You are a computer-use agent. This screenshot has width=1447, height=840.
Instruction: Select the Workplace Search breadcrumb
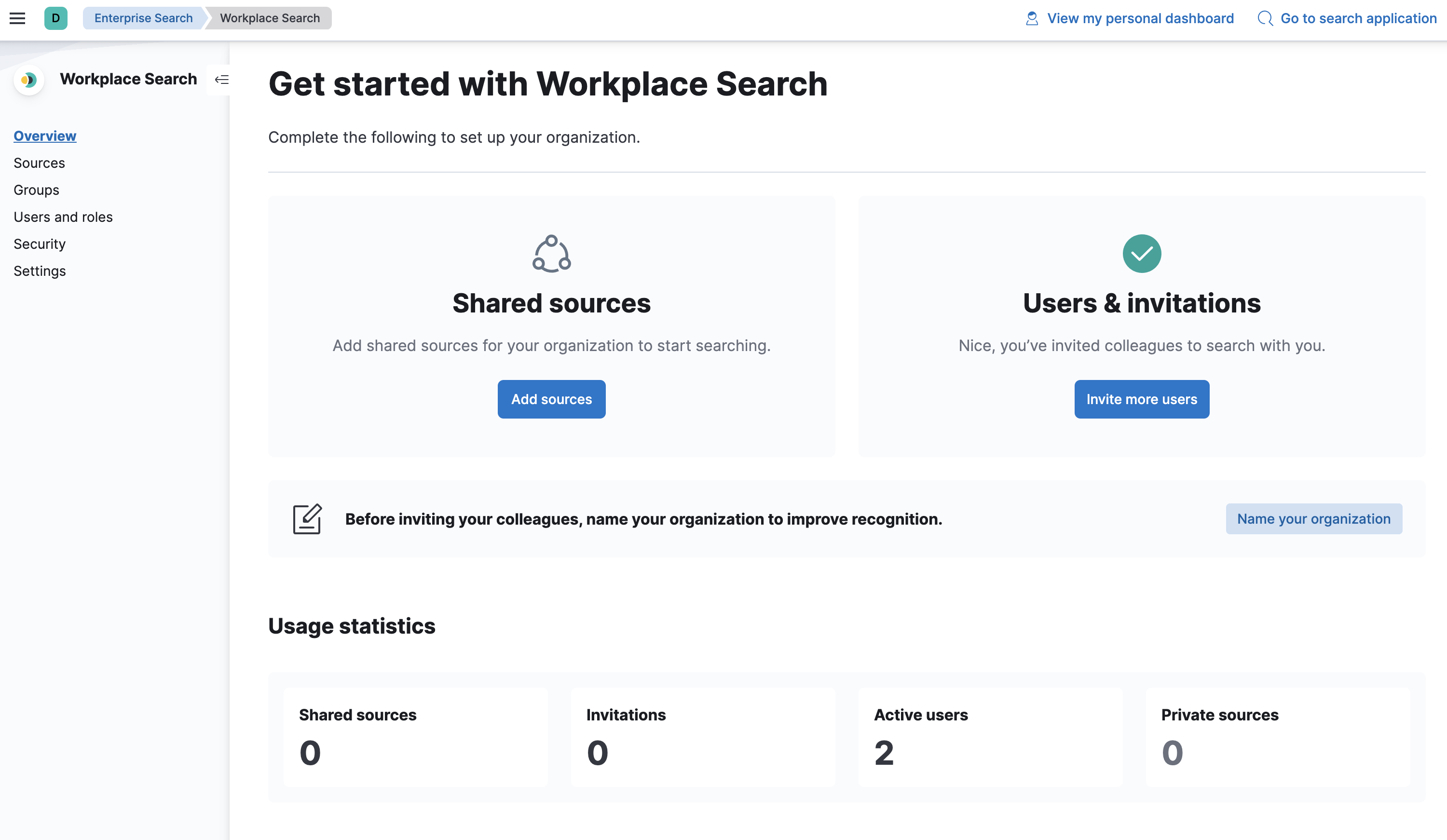(x=269, y=18)
